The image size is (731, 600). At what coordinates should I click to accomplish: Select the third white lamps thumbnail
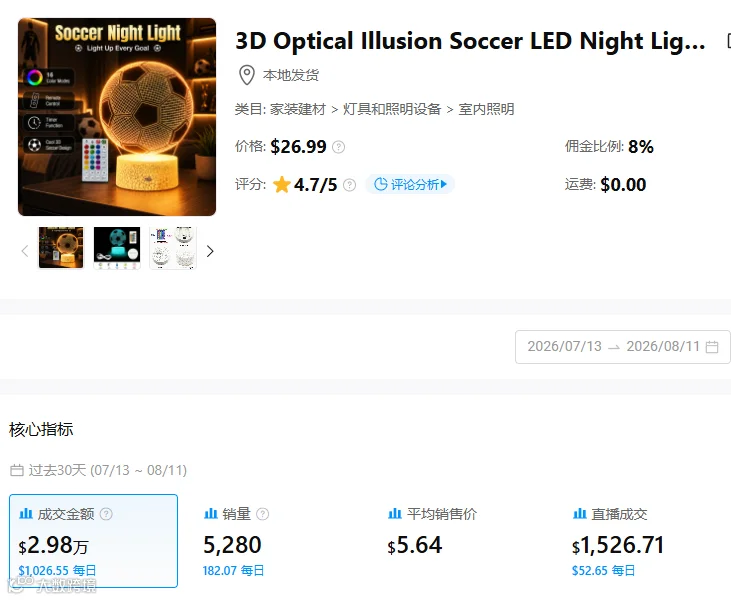click(172, 248)
